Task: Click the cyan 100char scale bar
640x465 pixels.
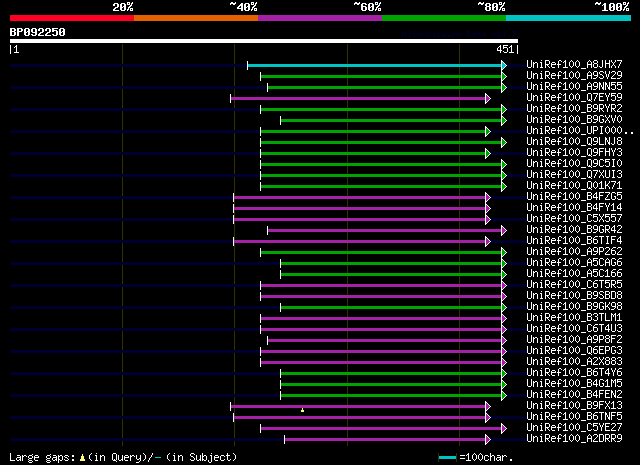Action: click(x=447, y=458)
